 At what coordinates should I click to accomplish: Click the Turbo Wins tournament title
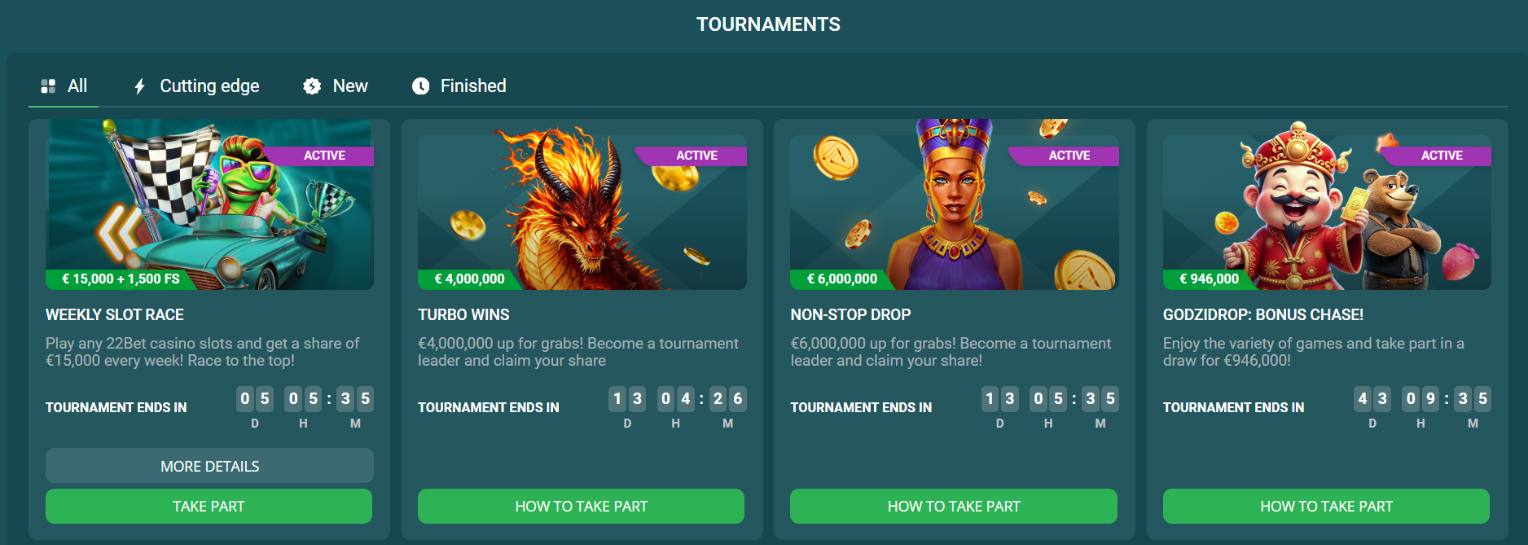point(464,314)
